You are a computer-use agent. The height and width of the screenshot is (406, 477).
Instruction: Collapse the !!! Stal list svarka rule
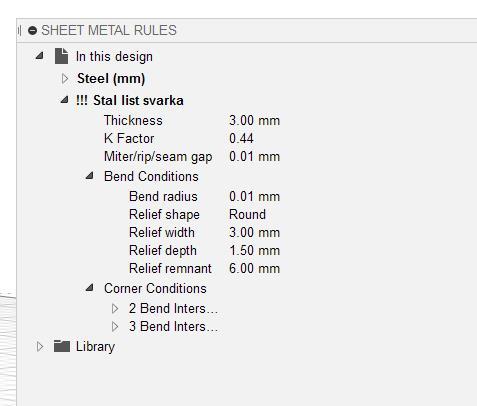point(64,100)
